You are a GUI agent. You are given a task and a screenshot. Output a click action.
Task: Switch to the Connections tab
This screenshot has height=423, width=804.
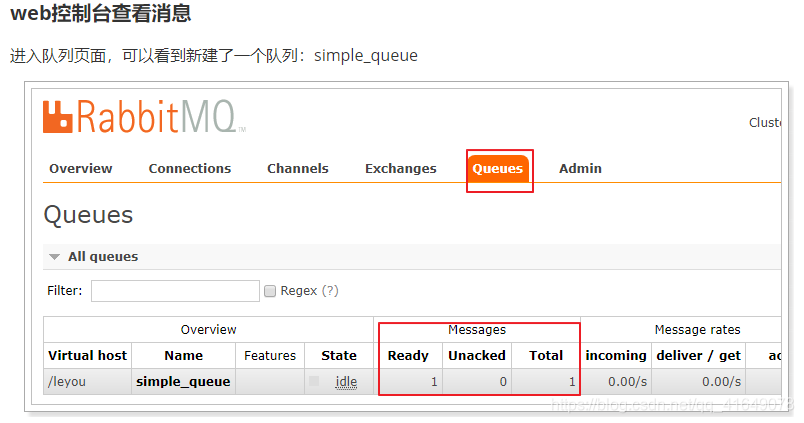pos(190,169)
